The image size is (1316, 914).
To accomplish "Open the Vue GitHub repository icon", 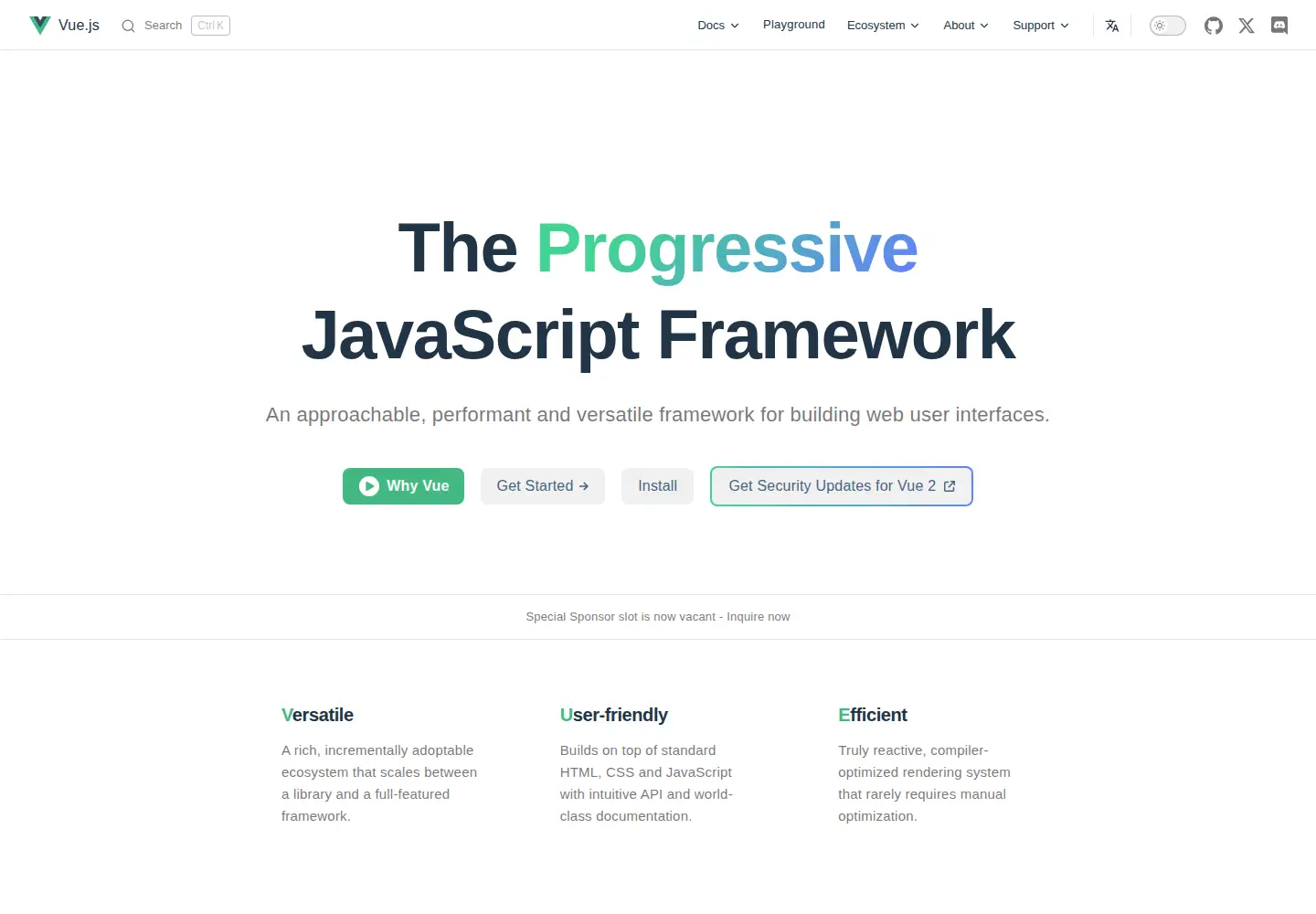I will (x=1214, y=26).
